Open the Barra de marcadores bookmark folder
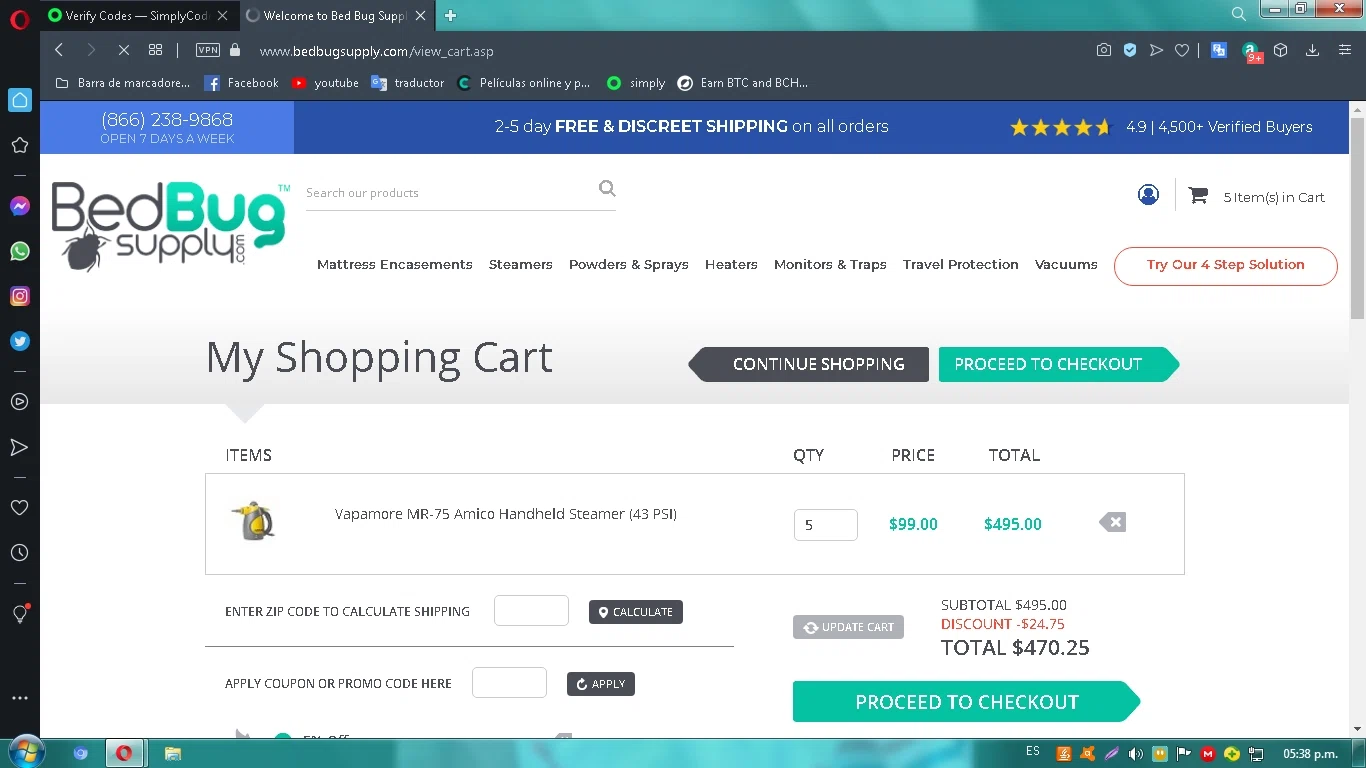The height and width of the screenshot is (768, 1366). [123, 83]
